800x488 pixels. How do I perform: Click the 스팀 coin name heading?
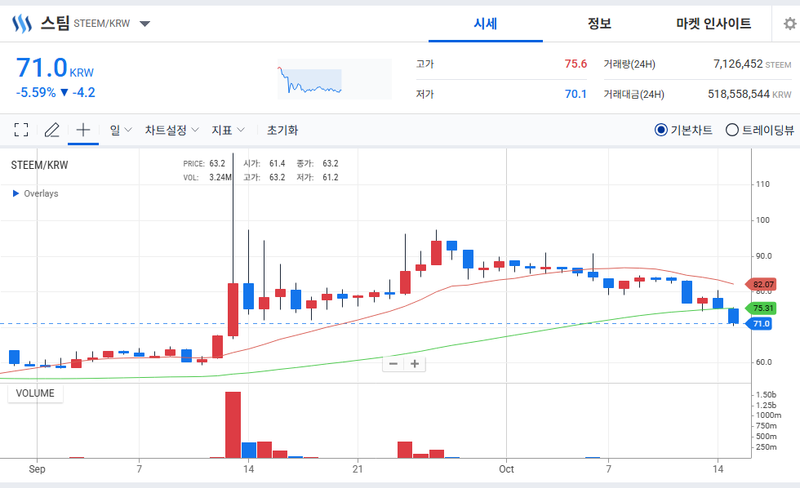[x=55, y=23]
